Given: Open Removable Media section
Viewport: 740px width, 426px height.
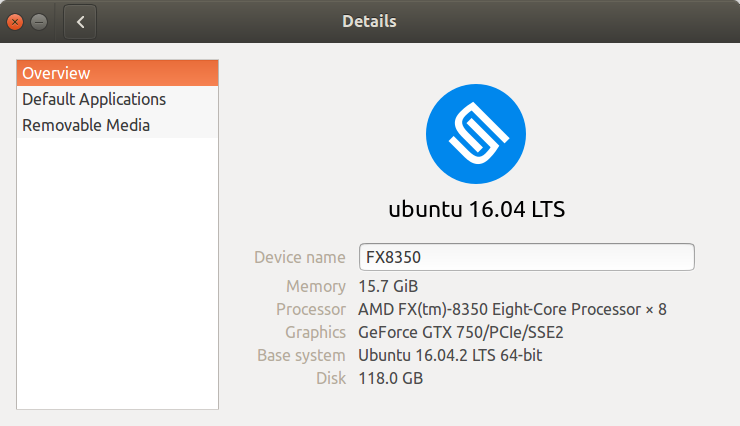Looking at the screenshot, I should point(118,125).
